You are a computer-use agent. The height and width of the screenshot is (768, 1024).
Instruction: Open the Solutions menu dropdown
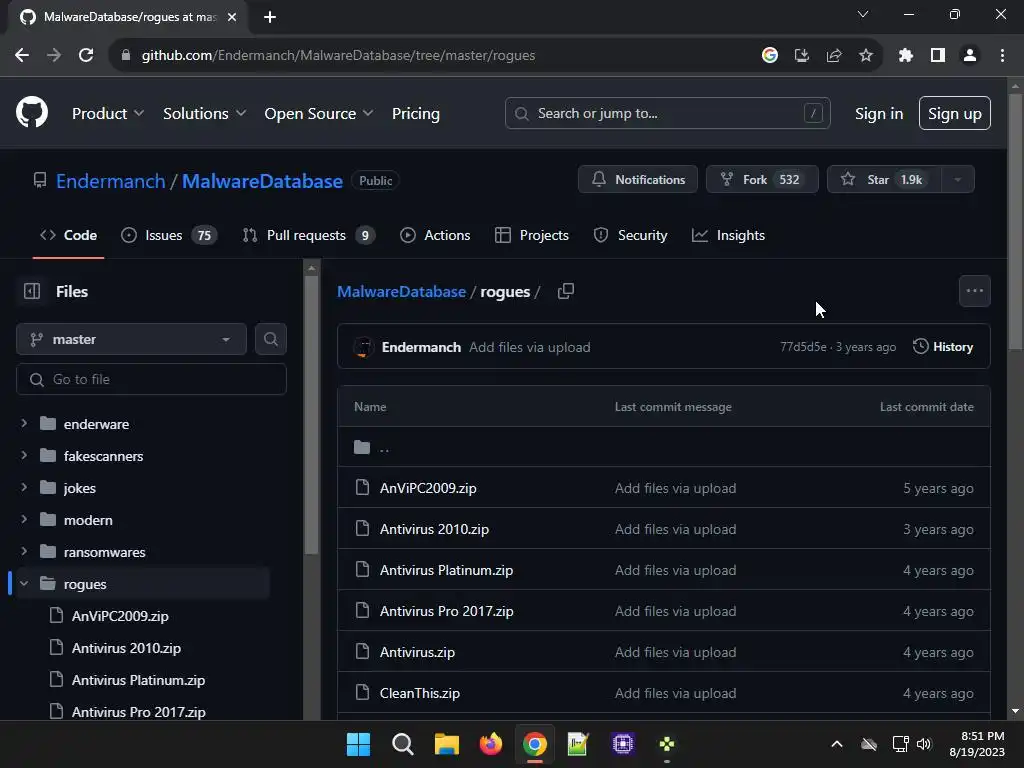(204, 114)
